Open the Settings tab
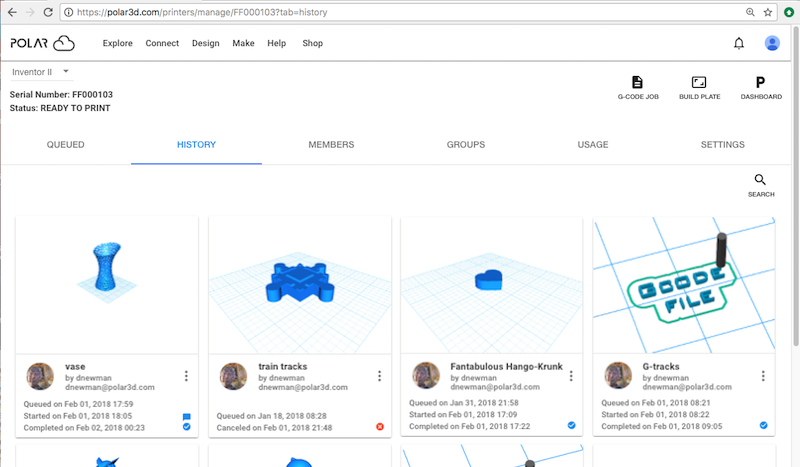Screen dimensions: 800x467 pyautogui.click(x=722, y=144)
